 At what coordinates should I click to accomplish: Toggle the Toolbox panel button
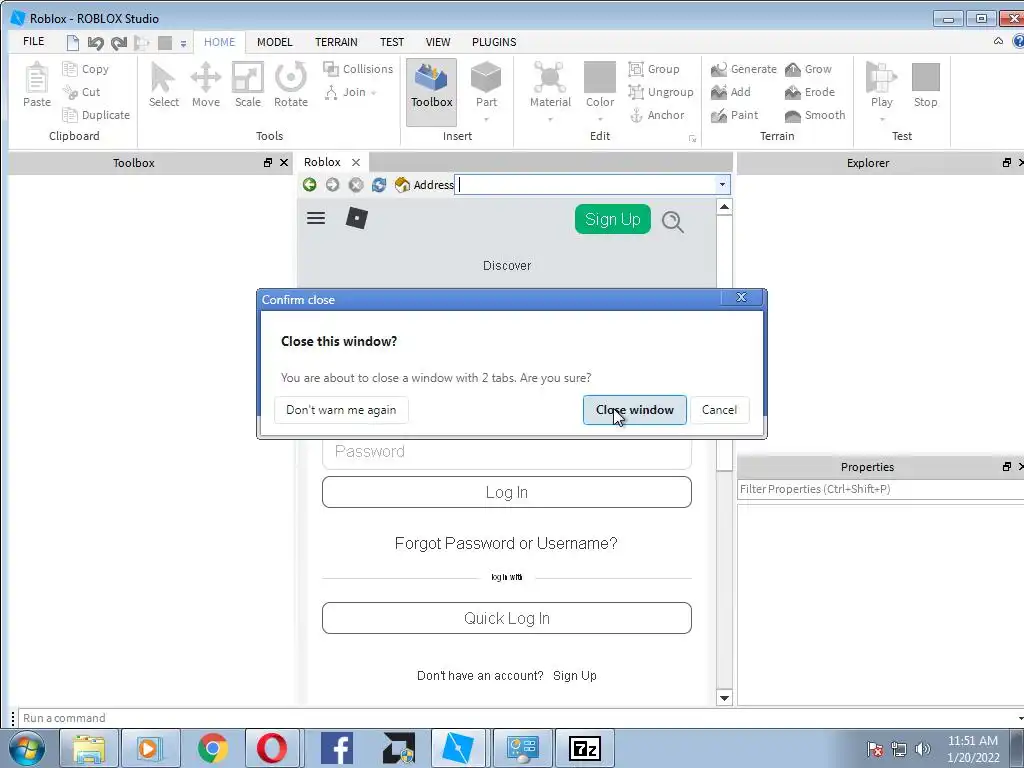[432, 91]
